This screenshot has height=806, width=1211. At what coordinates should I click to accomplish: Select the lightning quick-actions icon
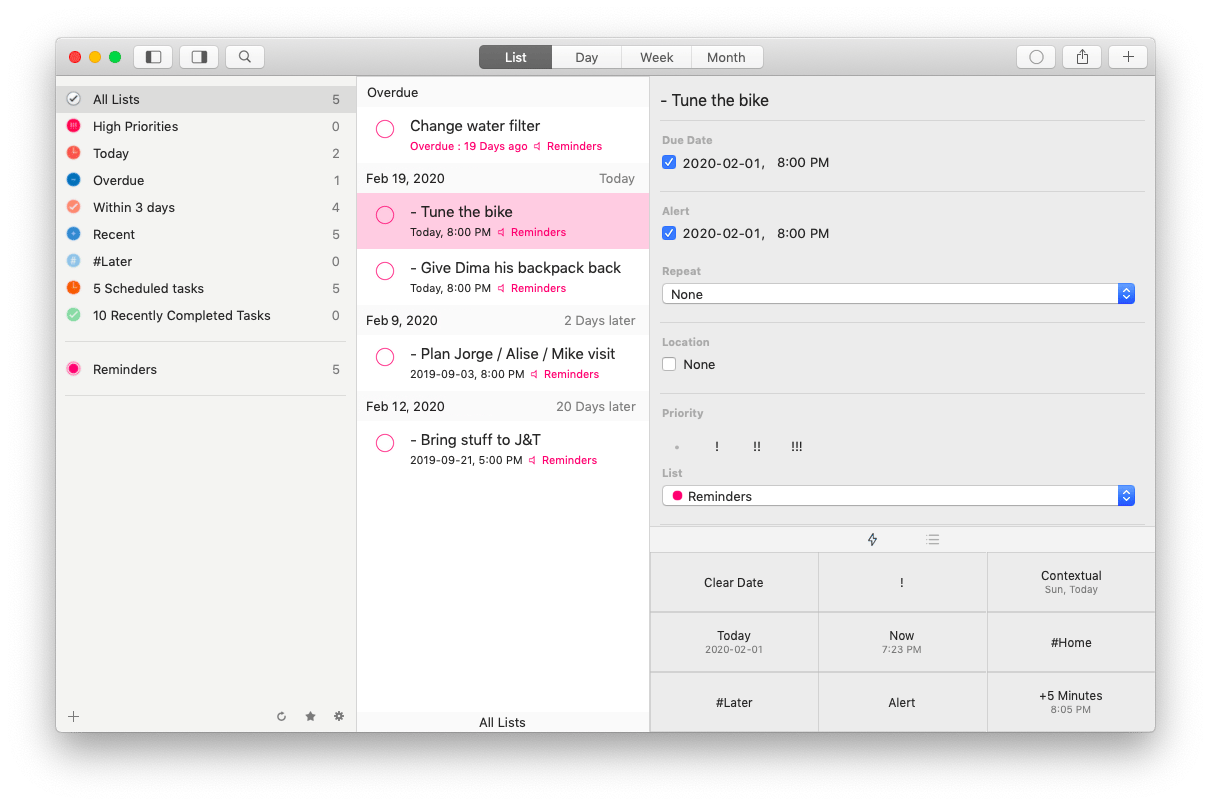[872, 539]
